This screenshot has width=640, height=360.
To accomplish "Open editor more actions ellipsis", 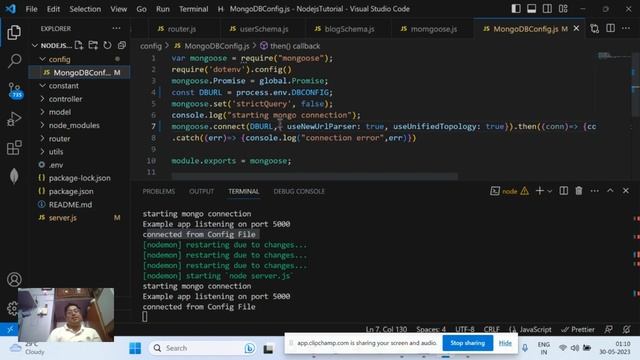I will pos(626,29).
